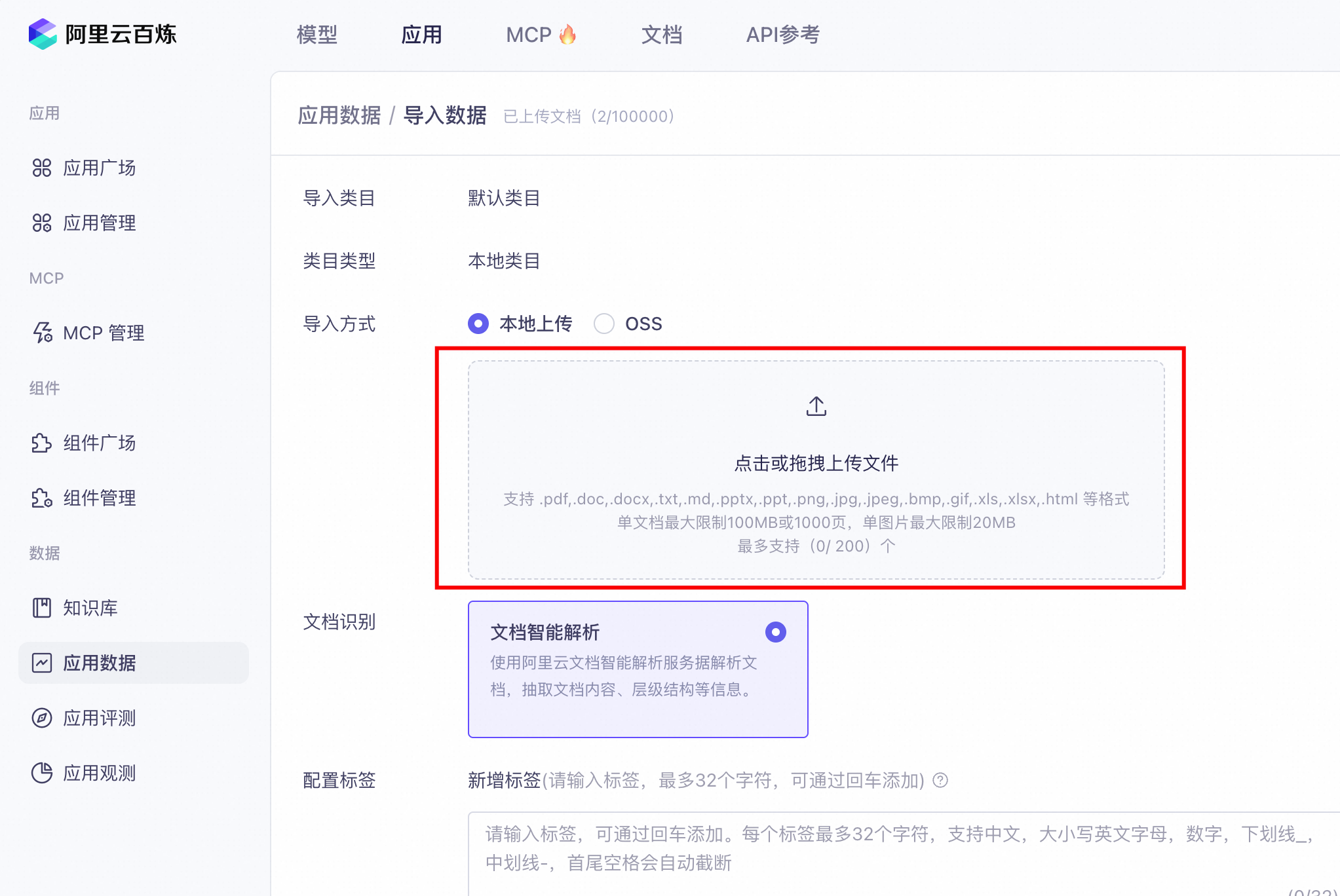Screen dimensions: 1340x896
Task: Open API参考 in top navigation
Action: coord(783,34)
